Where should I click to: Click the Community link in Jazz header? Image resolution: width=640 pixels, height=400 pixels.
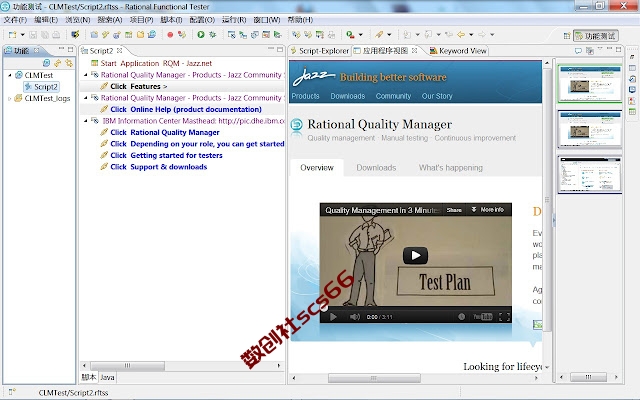393,96
